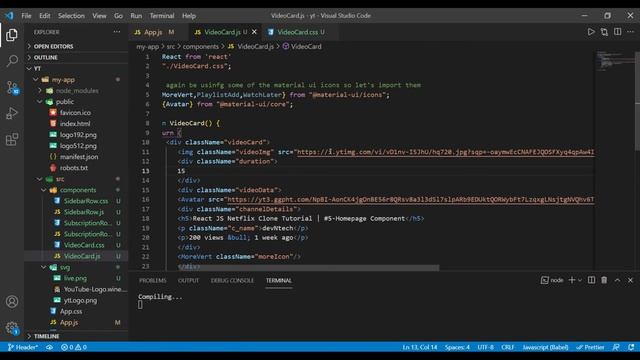The height and width of the screenshot is (360, 640).
Task: Open Explorer panel More Actions ellipsis
Action: [117, 32]
